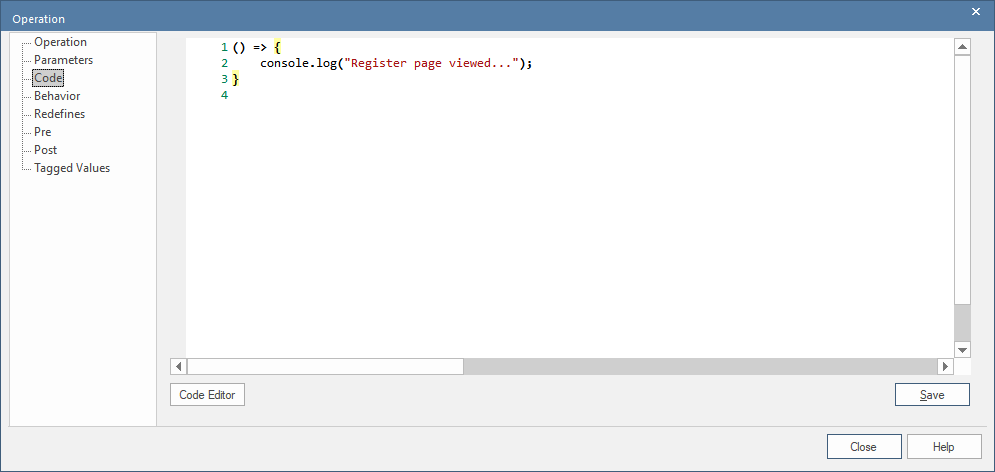Click line number 4 in gutter
Image resolution: width=995 pixels, height=472 pixels.
coord(224,95)
